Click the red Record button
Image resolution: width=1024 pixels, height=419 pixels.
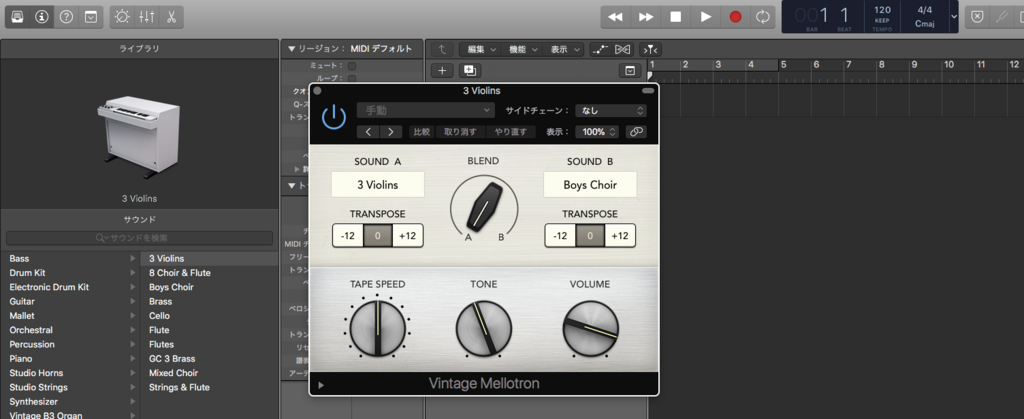[736, 17]
